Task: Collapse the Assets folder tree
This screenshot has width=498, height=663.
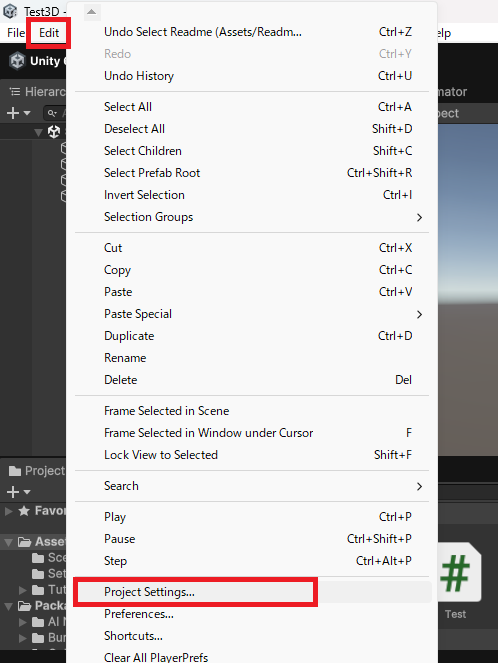Action: 8,542
